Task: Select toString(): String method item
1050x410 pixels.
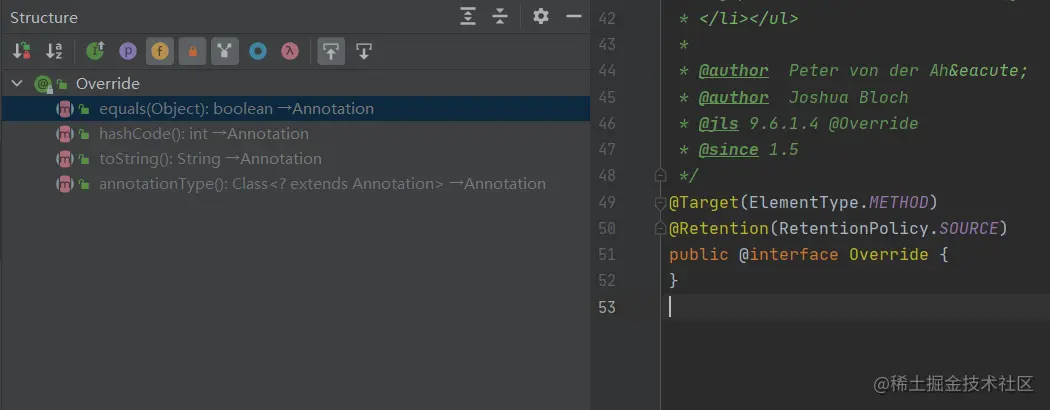Action: 210,159
